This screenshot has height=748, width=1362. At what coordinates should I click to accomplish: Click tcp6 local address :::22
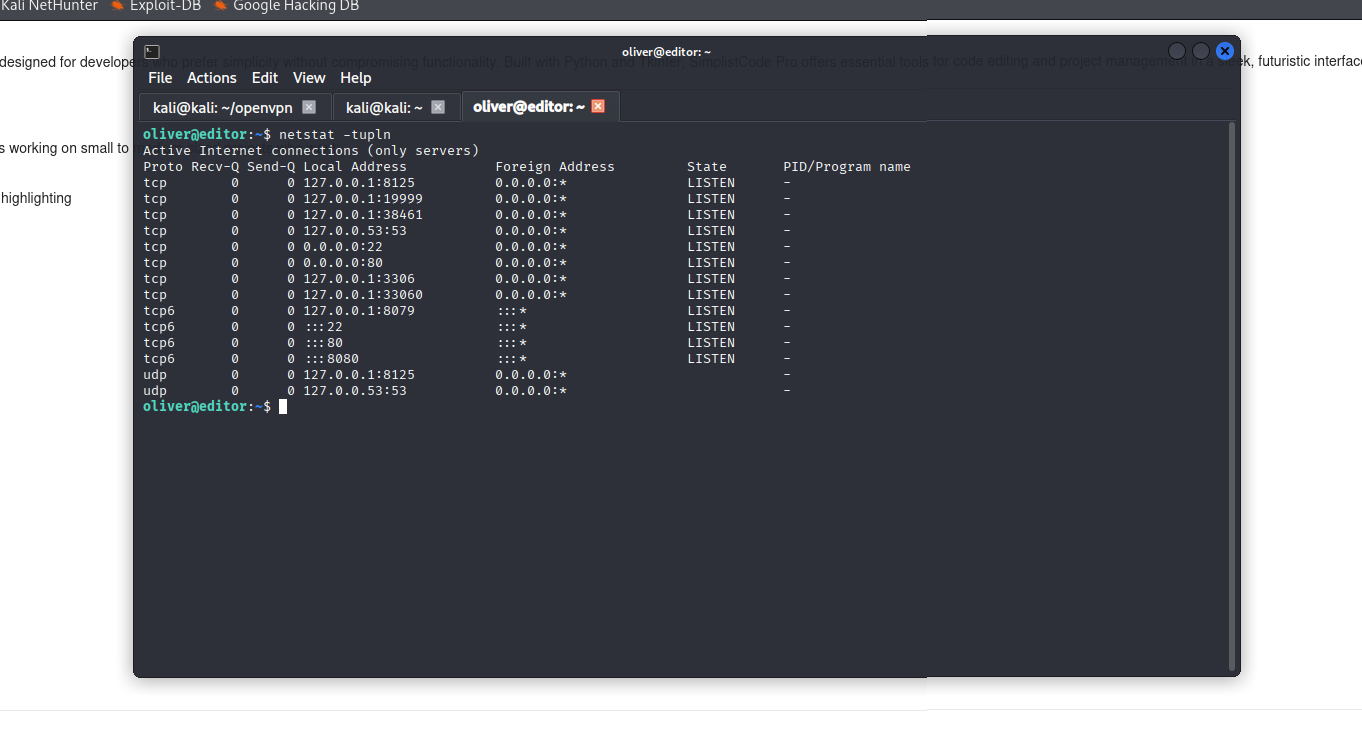point(323,327)
